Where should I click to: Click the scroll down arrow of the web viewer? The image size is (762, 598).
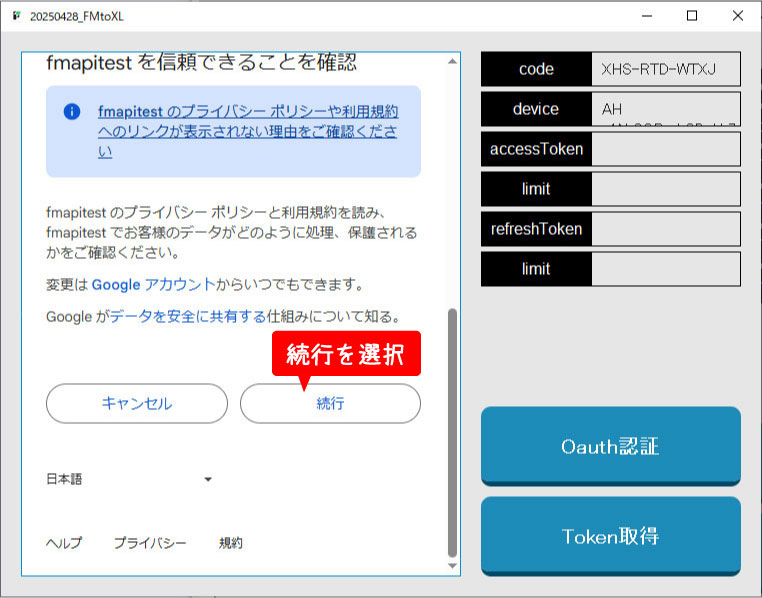pyautogui.click(x=452, y=566)
